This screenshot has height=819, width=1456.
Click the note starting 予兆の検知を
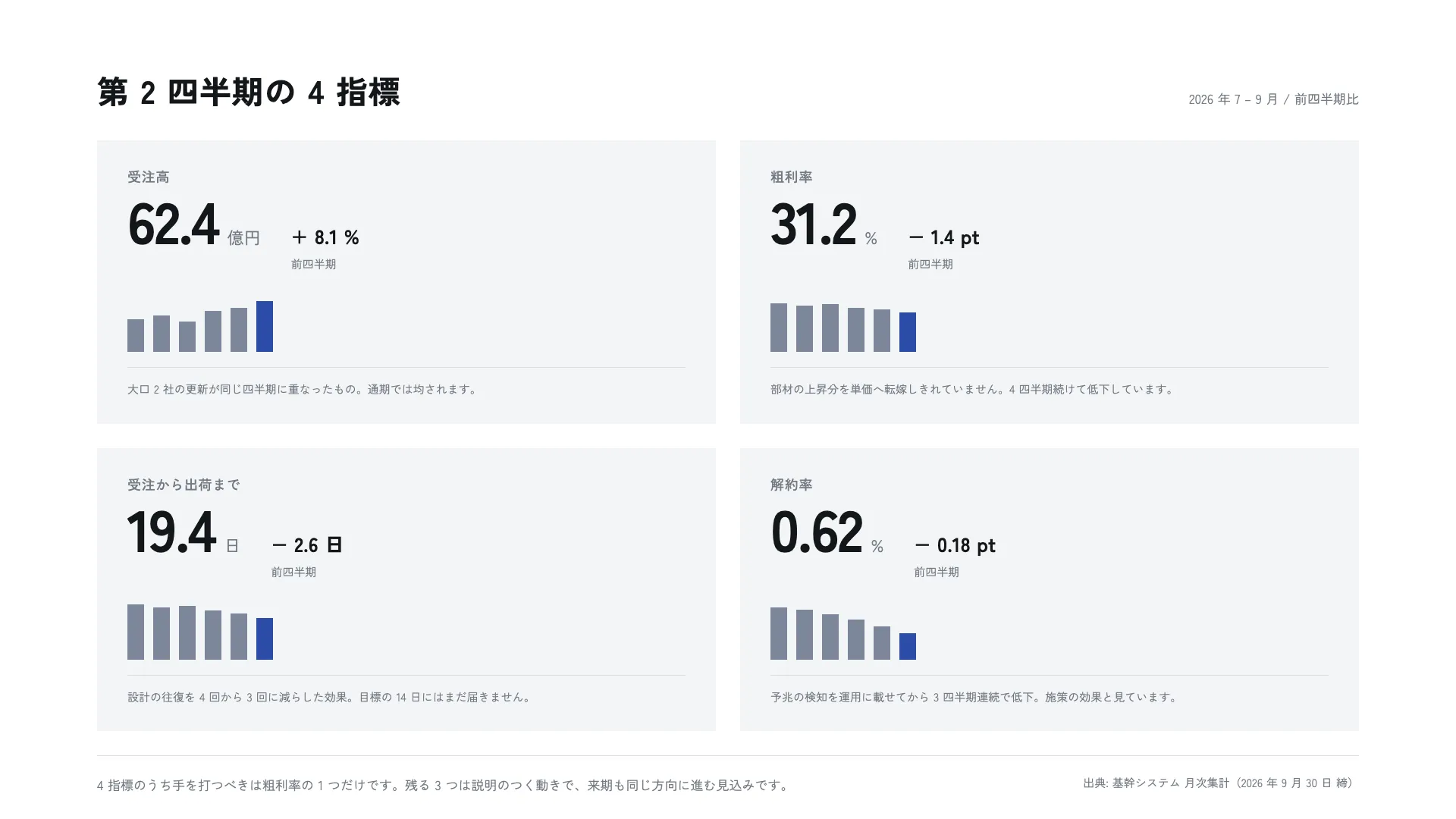[x=975, y=697]
